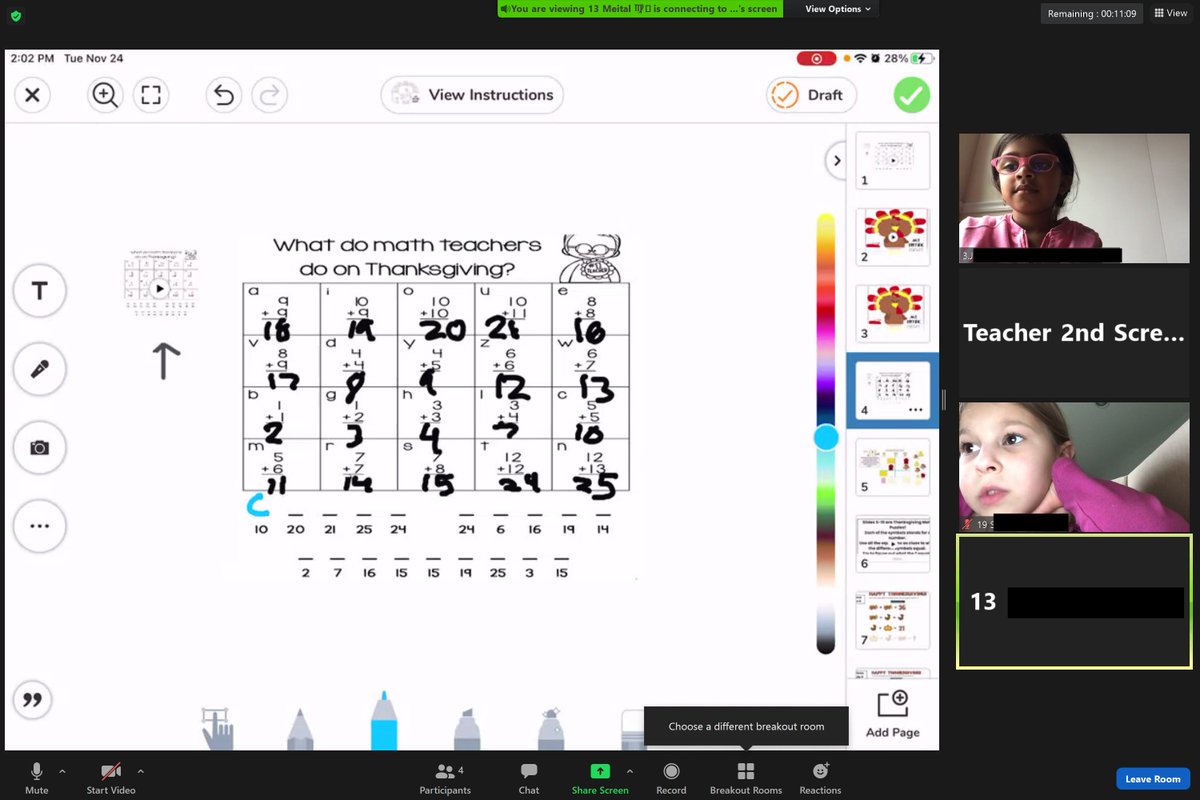Select participant 13 video tile

[x=1074, y=601]
